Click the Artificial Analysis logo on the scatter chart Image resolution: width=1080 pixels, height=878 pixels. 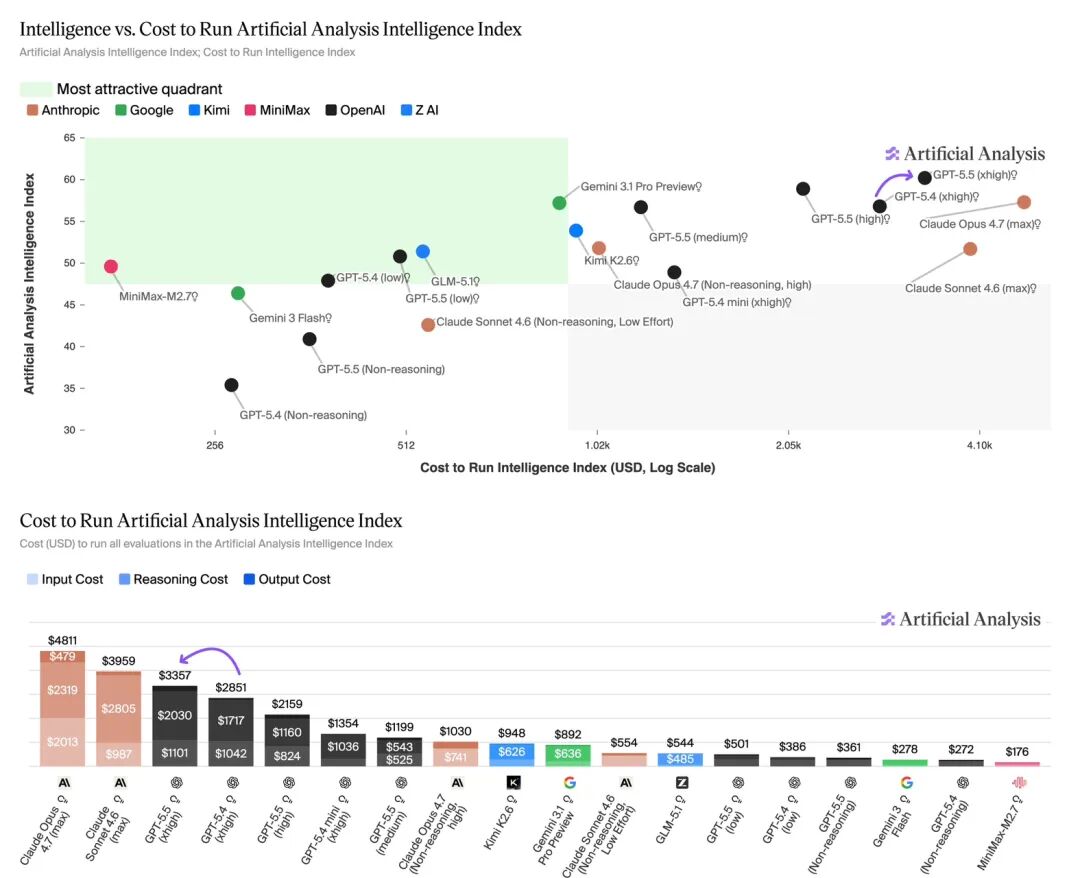(x=965, y=154)
